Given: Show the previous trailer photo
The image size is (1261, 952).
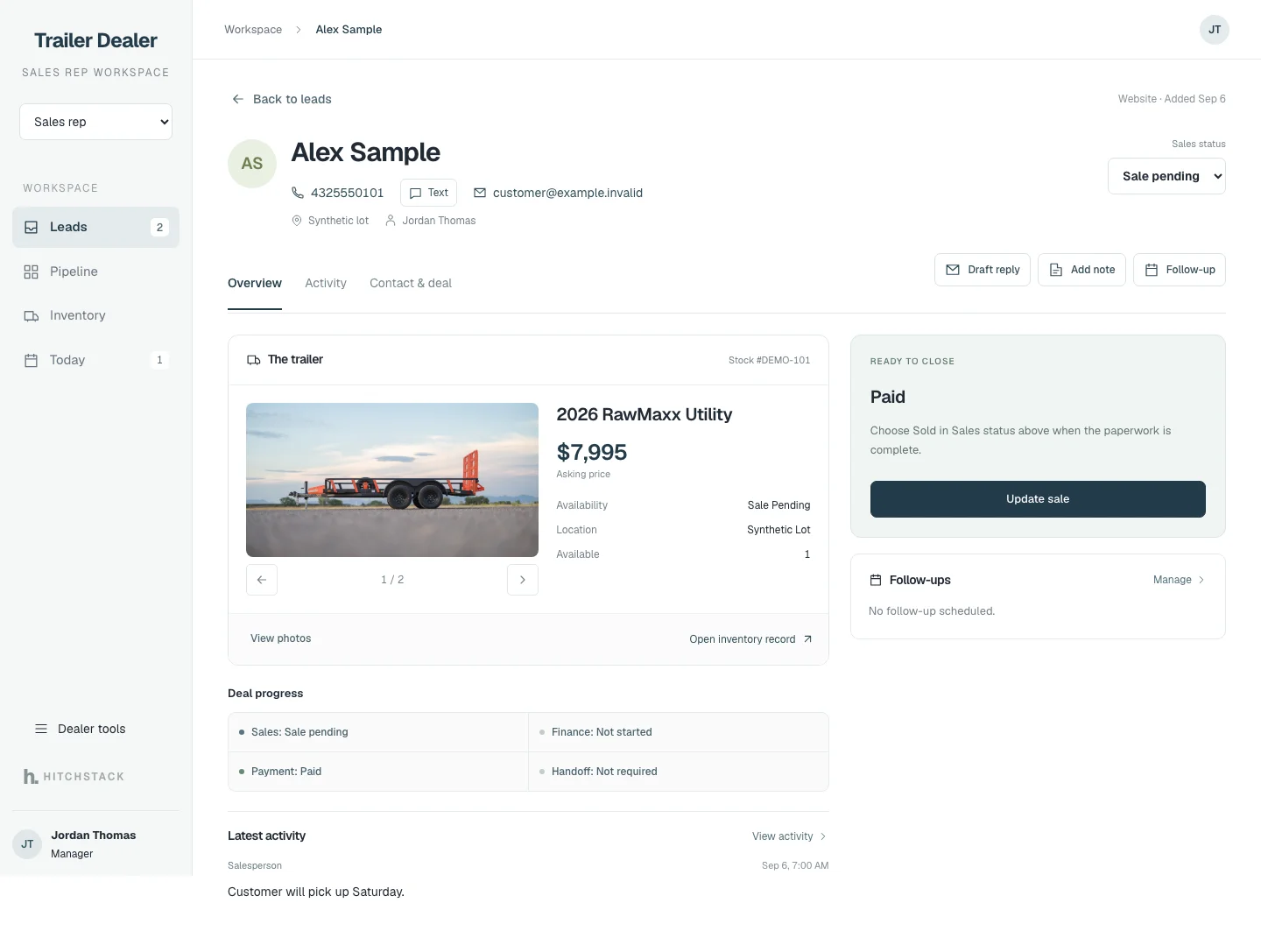Looking at the screenshot, I should coord(262,580).
